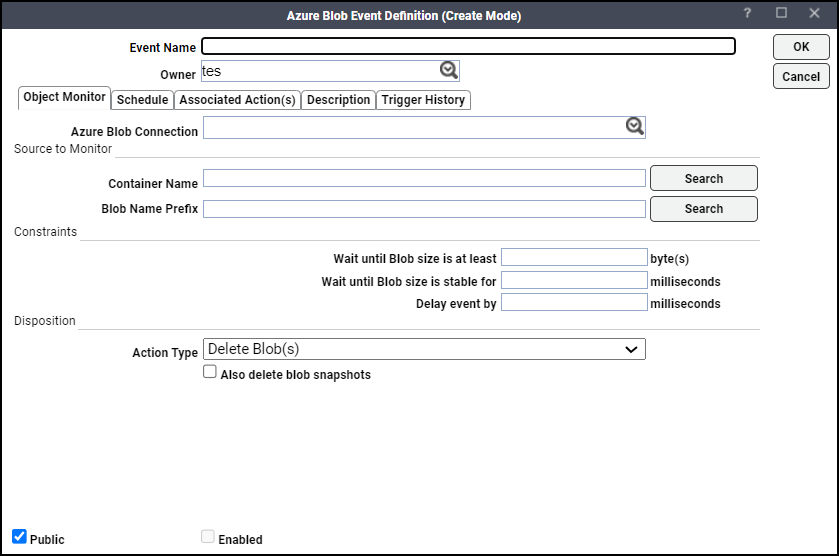
Task: Expand the Action Type dropdown
Action: (424, 349)
